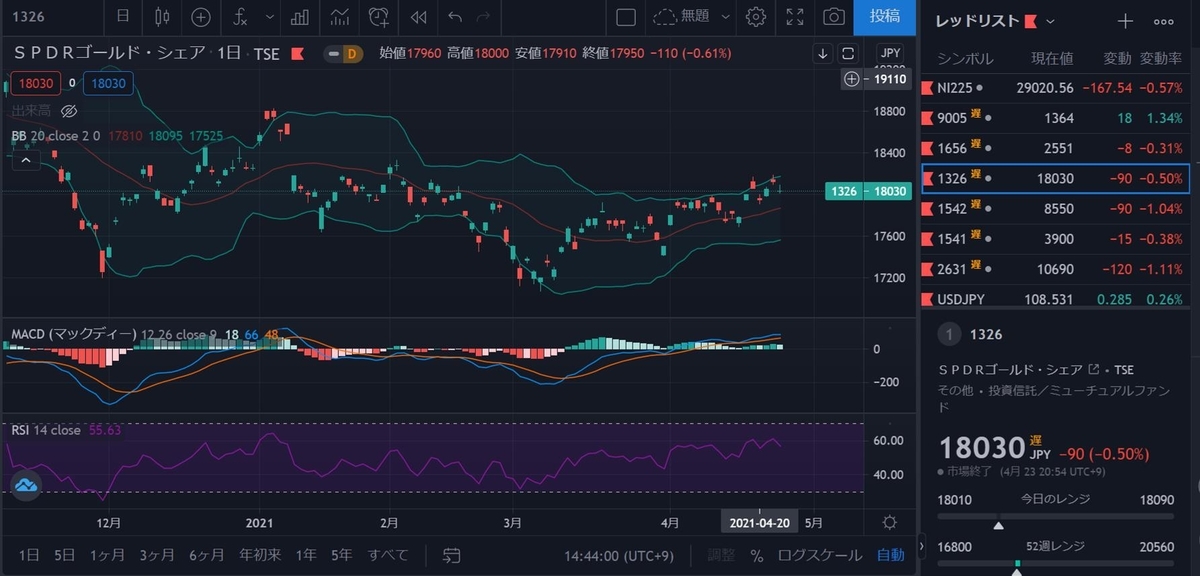Open the financials bar chart icon
The width and height of the screenshot is (1200, 576).
[299, 16]
